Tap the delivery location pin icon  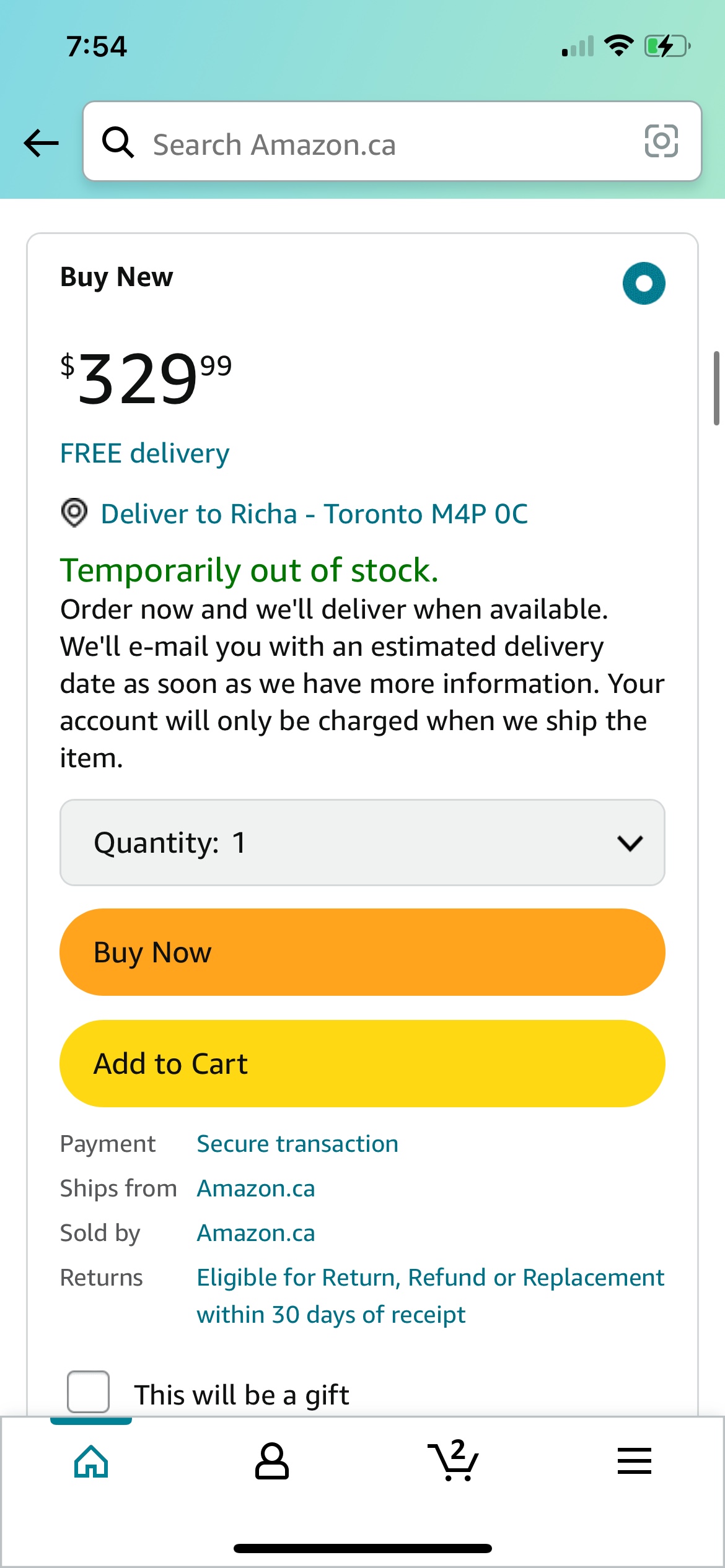click(74, 513)
